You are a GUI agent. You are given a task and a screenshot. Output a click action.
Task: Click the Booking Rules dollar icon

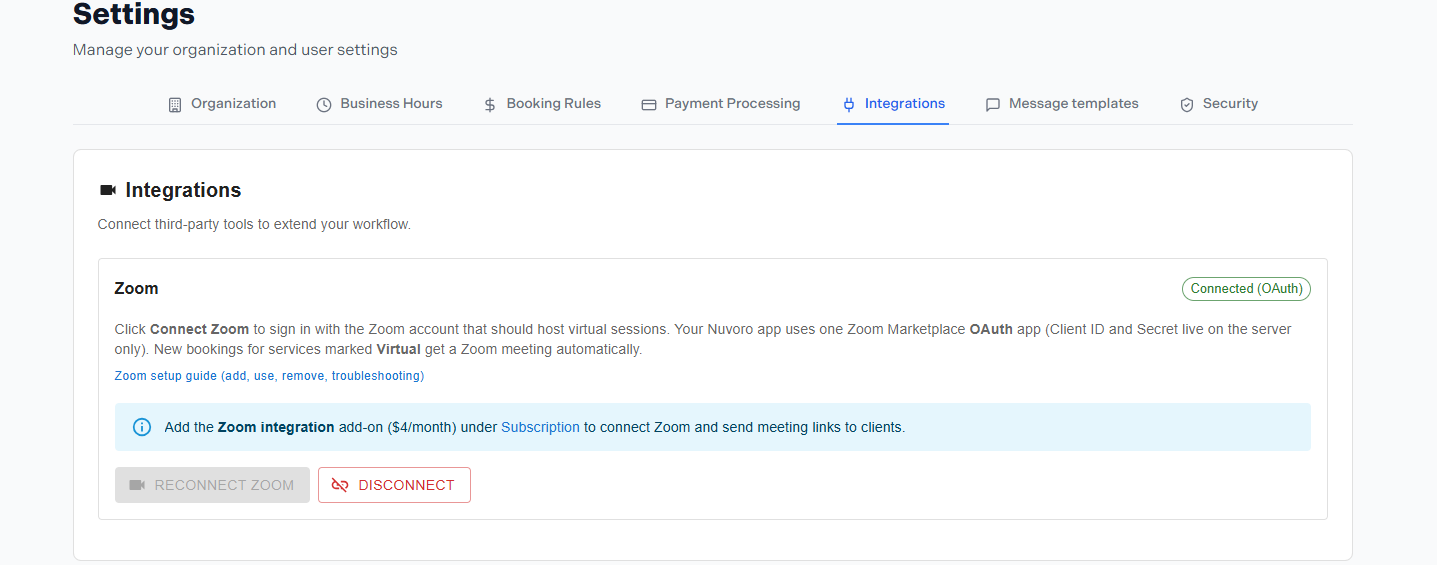(x=490, y=105)
